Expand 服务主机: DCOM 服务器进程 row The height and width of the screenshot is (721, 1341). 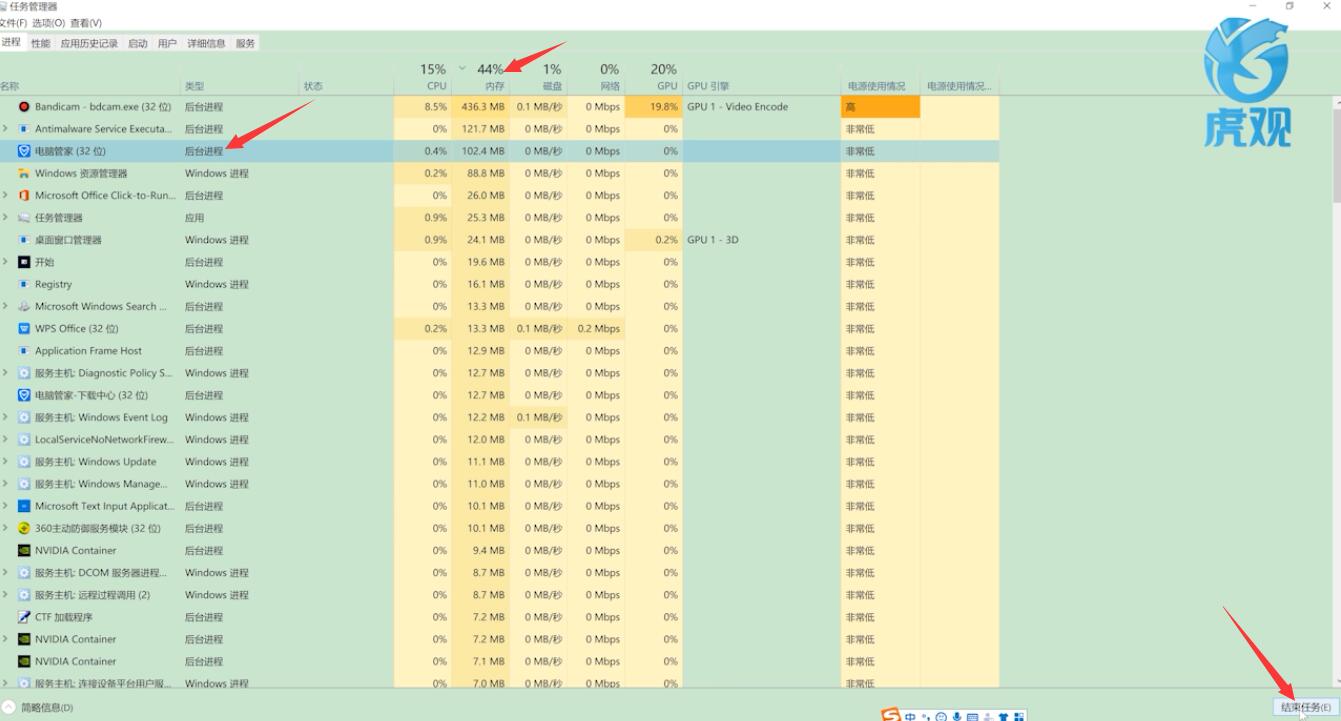[x=6, y=573]
